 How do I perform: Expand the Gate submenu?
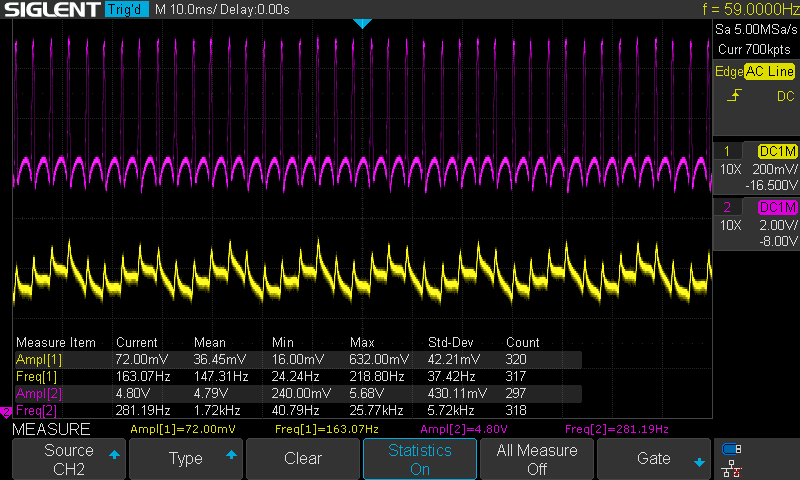point(654,459)
